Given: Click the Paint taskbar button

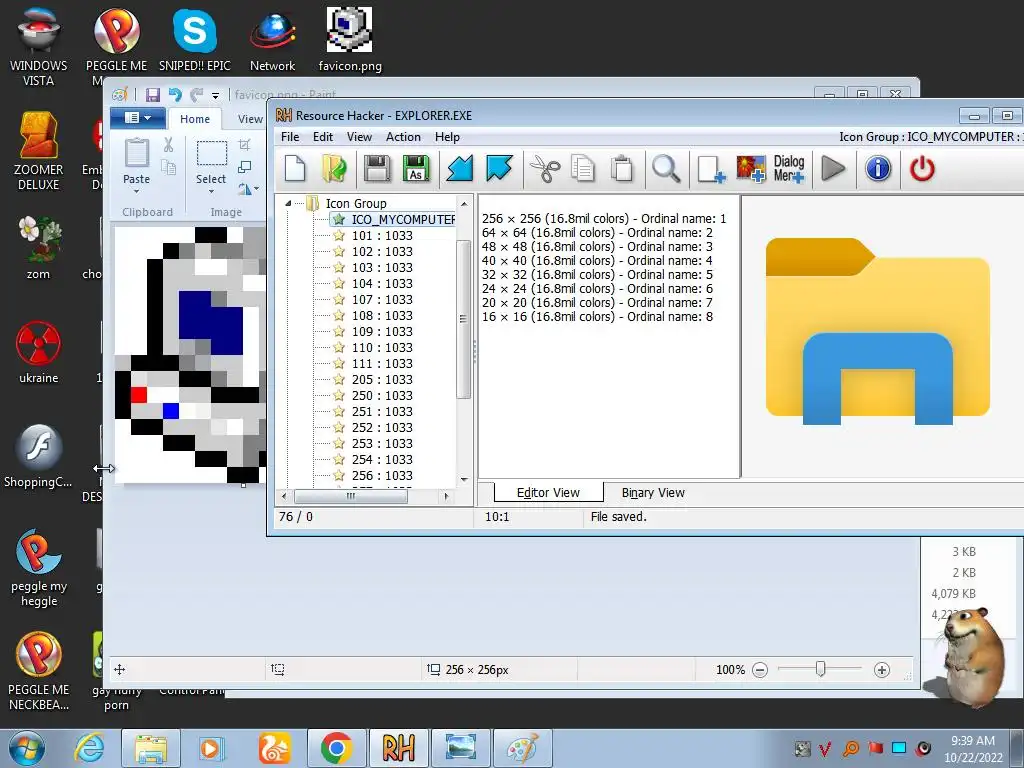Looking at the screenshot, I should click(x=522, y=748).
